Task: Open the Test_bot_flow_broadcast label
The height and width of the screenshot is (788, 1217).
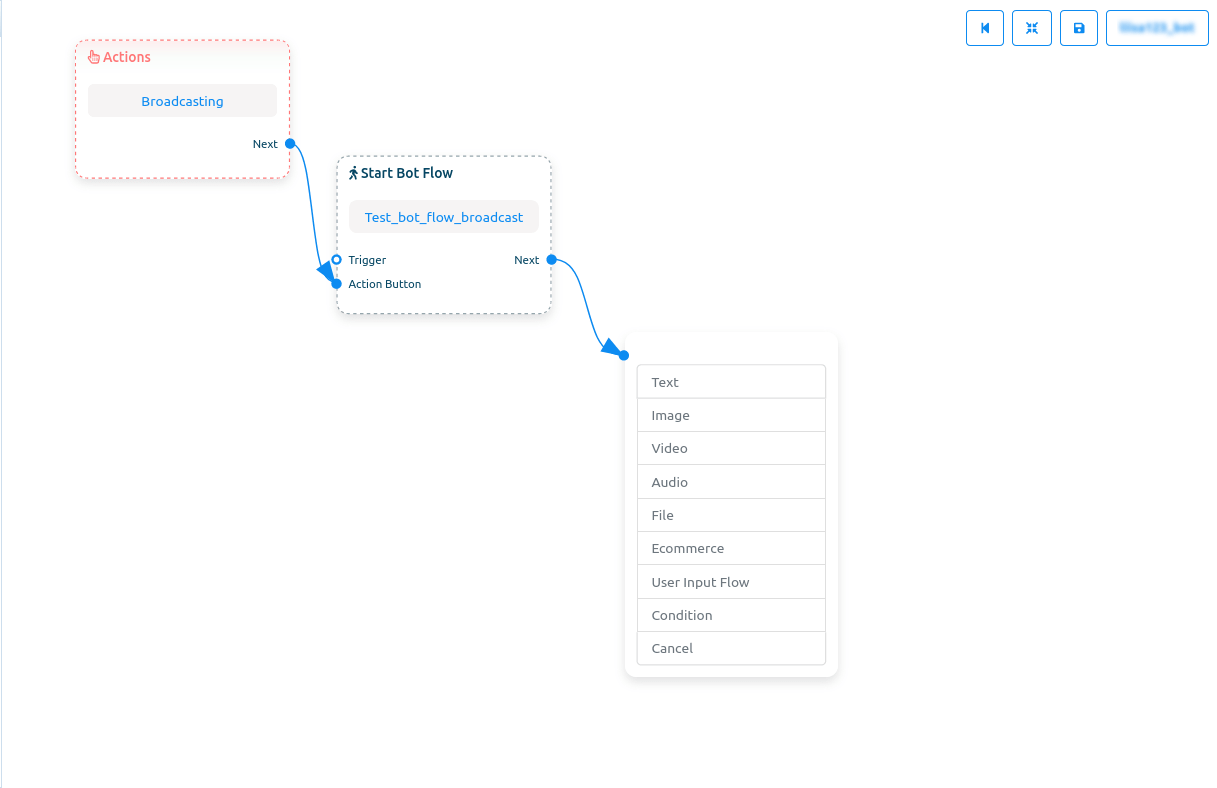Action: point(444,217)
